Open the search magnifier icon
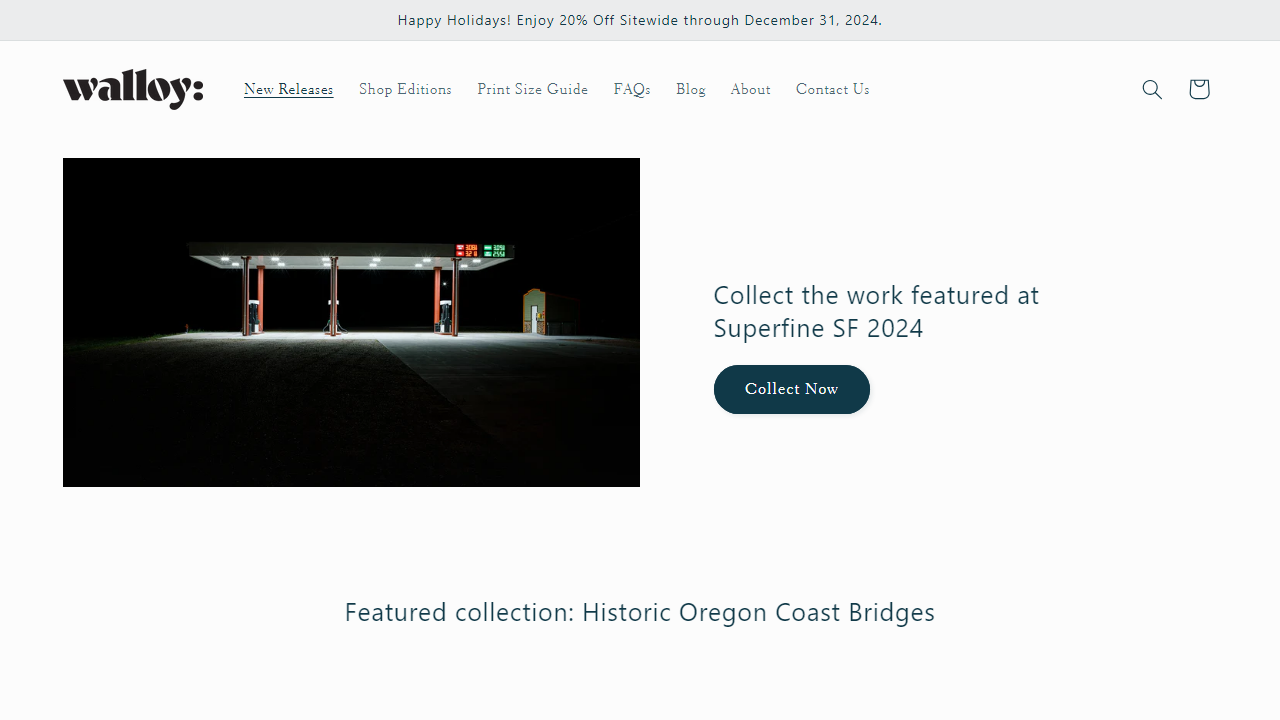This screenshot has height=720, width=1280. click(x=1152, y=89)
